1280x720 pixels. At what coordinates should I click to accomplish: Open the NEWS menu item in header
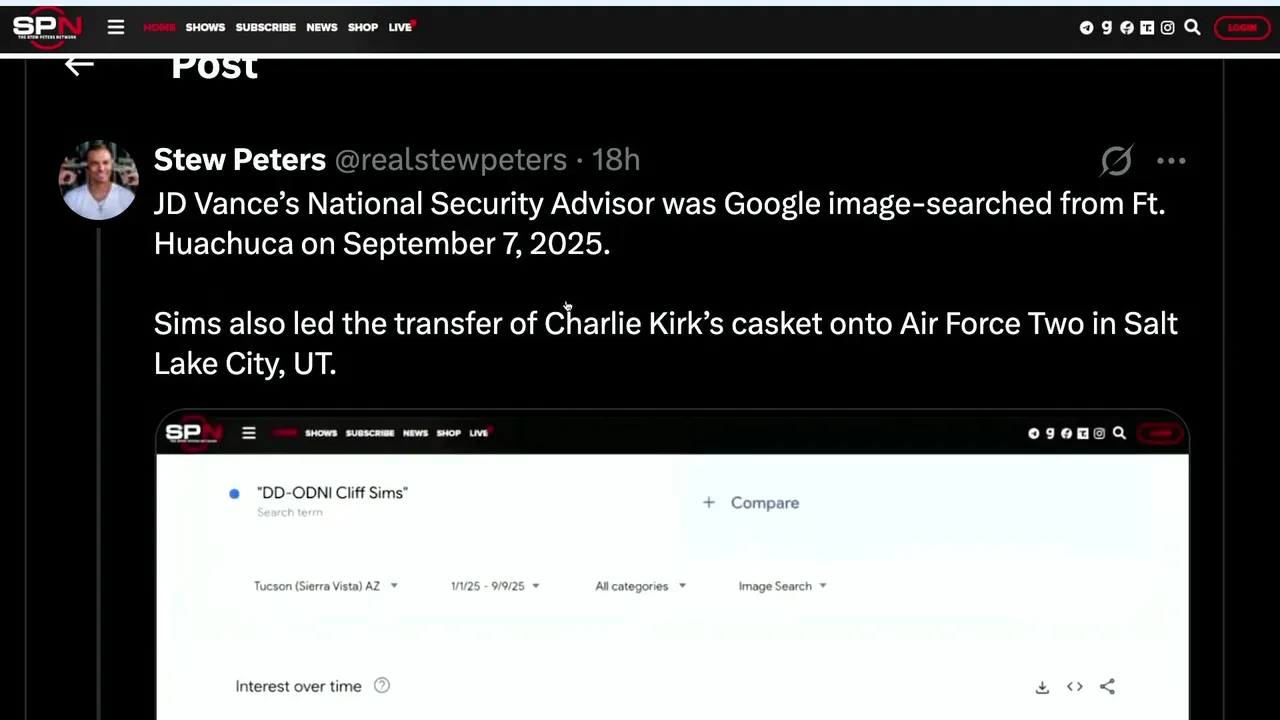click(x=322, y=28)
